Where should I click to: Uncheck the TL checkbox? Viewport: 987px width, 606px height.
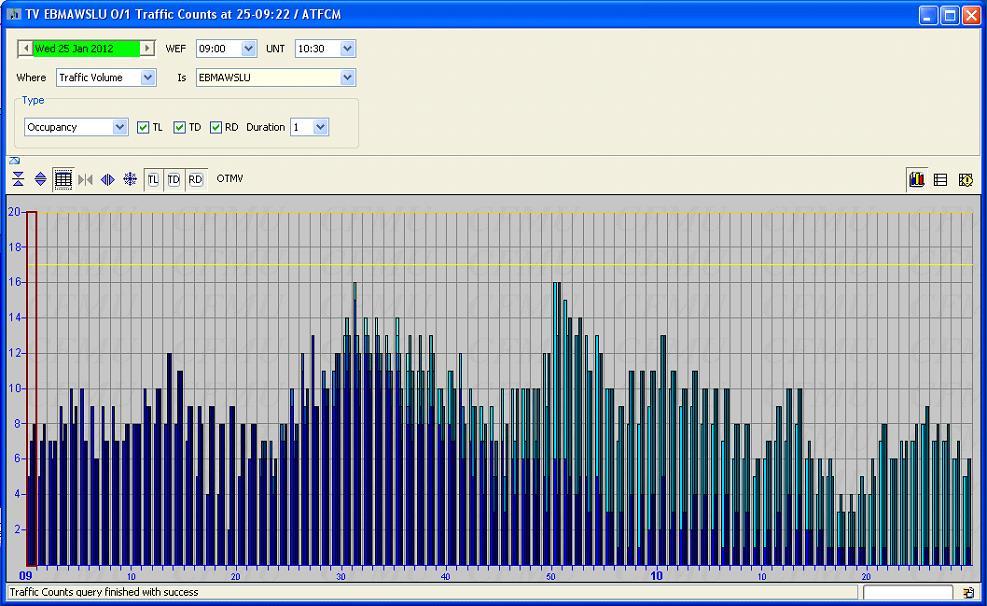(x=143, y=127)
